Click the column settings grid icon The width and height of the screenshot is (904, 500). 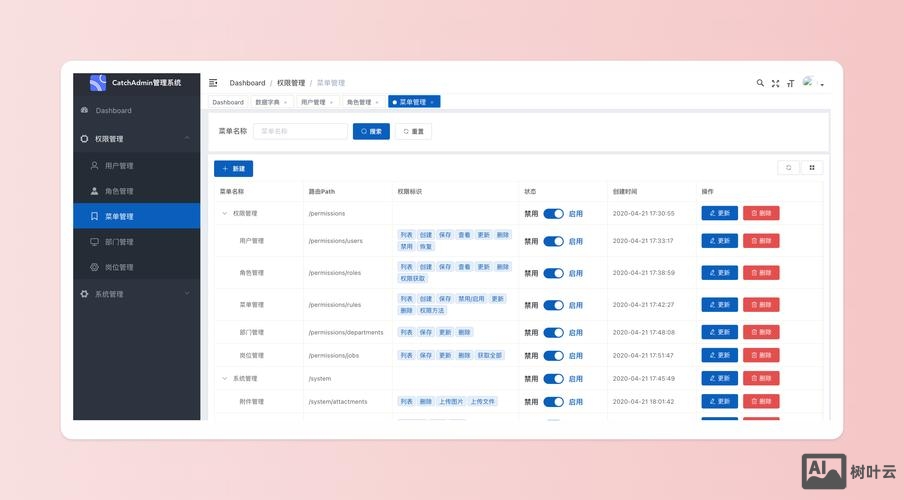point(812,168)
